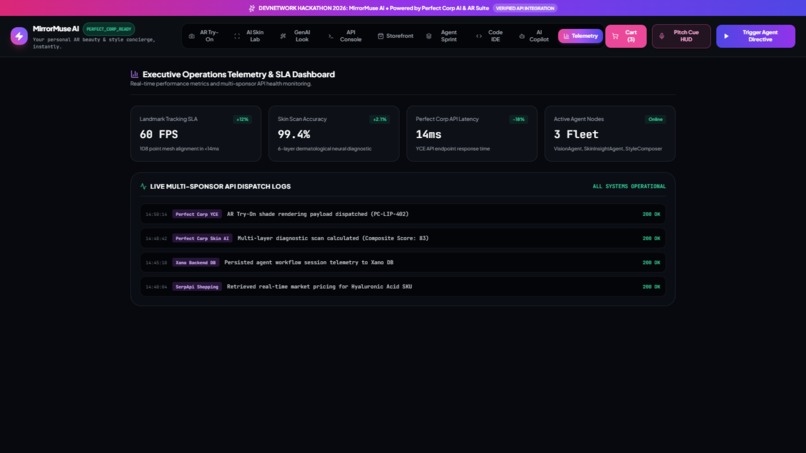Click the Xano Backend DB log tag
Viewport: 806px width, 453px height.
pos(195,262)
